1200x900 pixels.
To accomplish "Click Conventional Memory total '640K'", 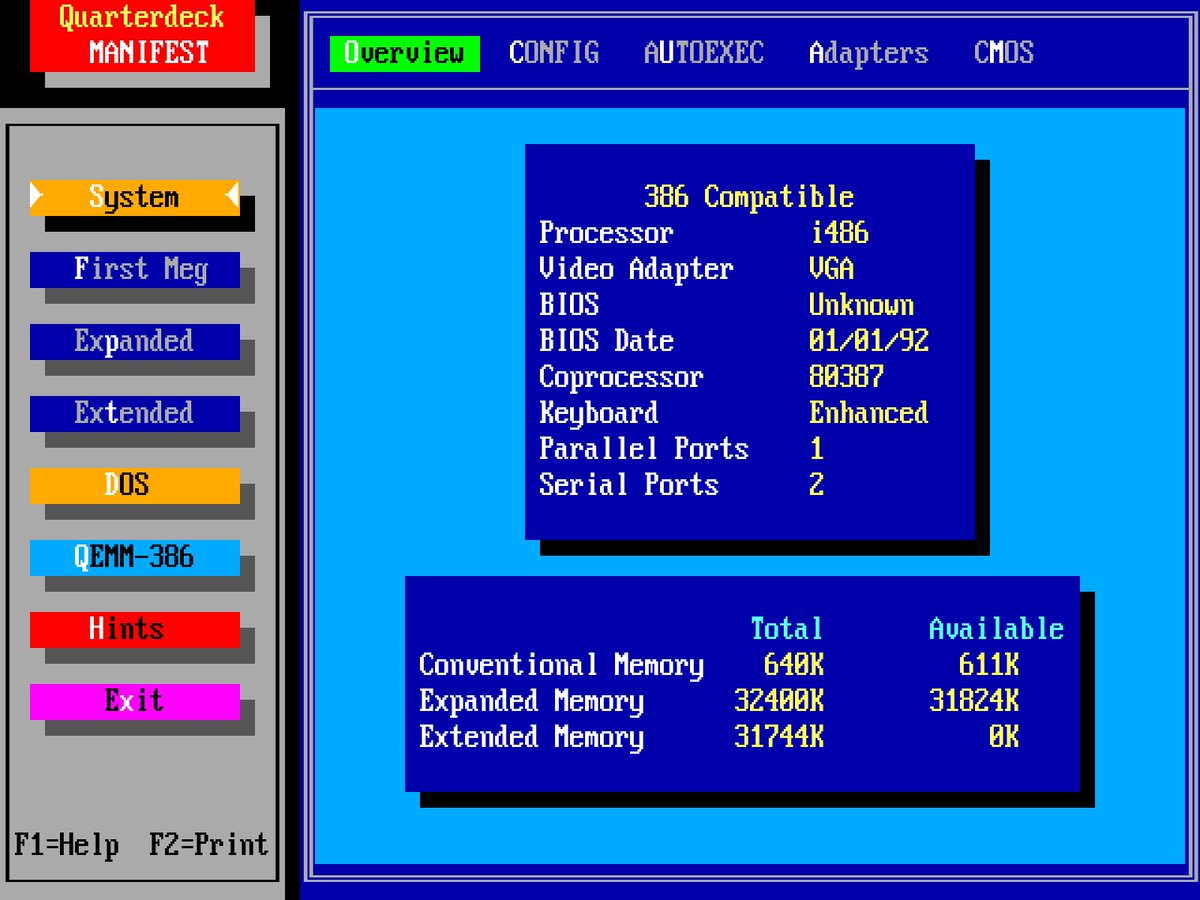I will coord(794,665).
